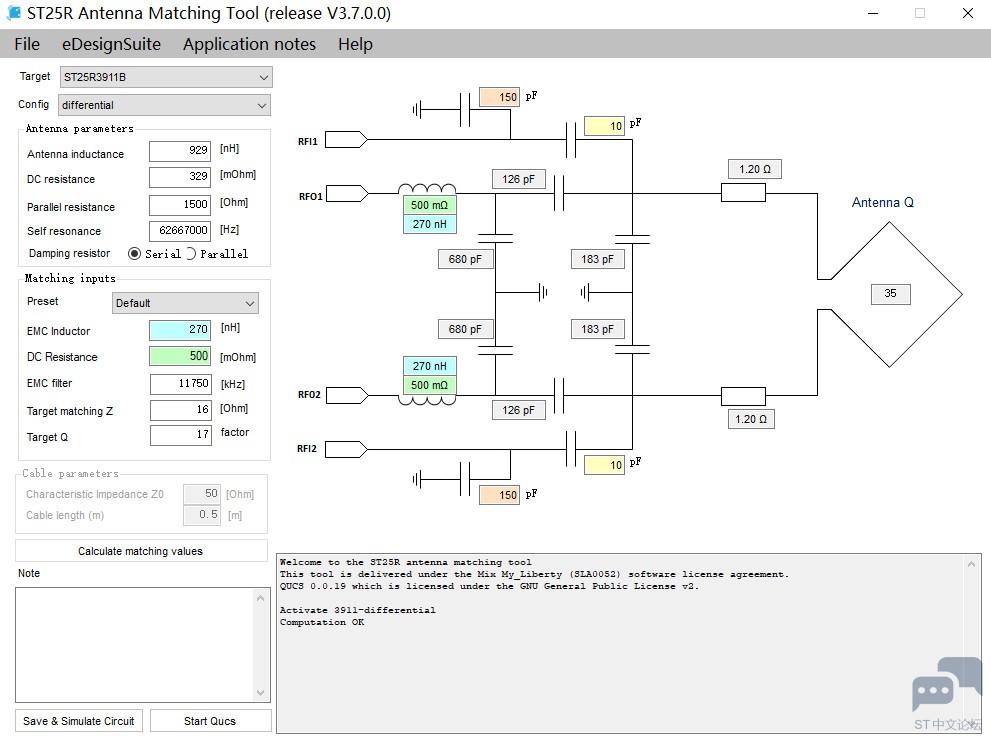This screenshot has height=740, width=991.
Task: Click the RFO2 500 mΩ value box
Action: pos(429,385)
